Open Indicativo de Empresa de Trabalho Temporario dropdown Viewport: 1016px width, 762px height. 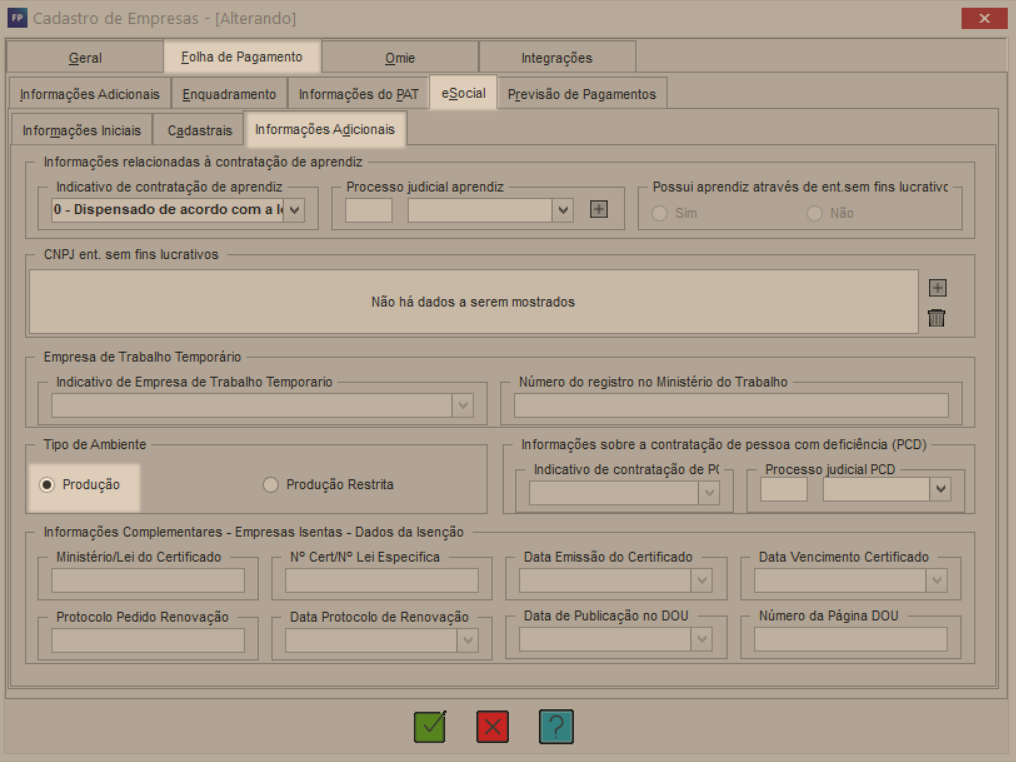click(463, 406)
